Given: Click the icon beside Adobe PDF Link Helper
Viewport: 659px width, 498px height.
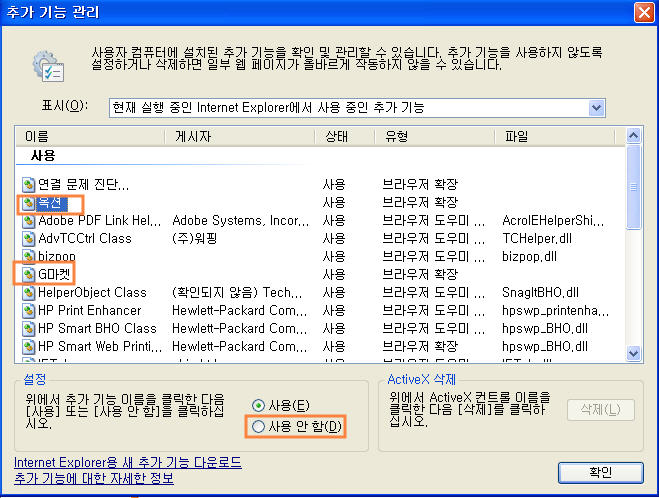Looking at the screenshot, I should point(28,221).
